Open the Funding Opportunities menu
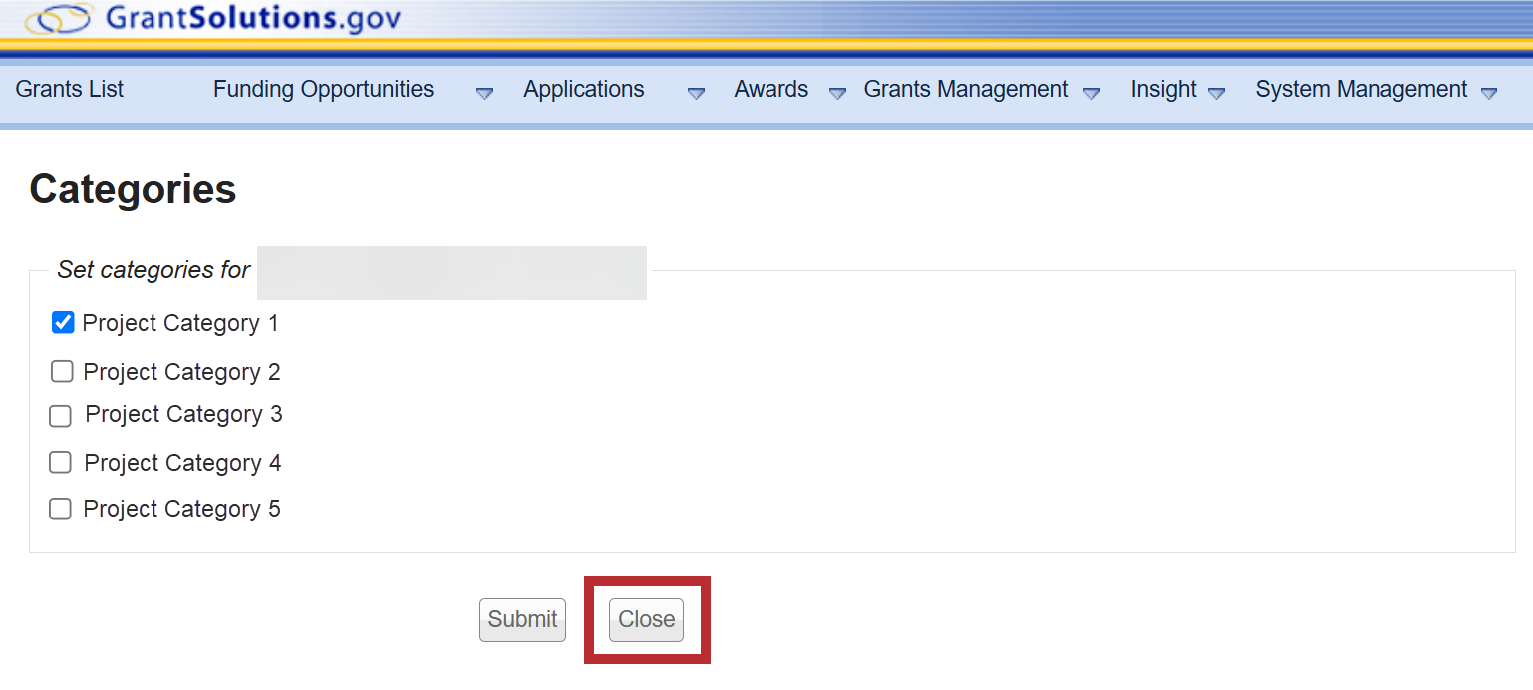Screen dimensions: 1533x690 [x=323, y=90]
